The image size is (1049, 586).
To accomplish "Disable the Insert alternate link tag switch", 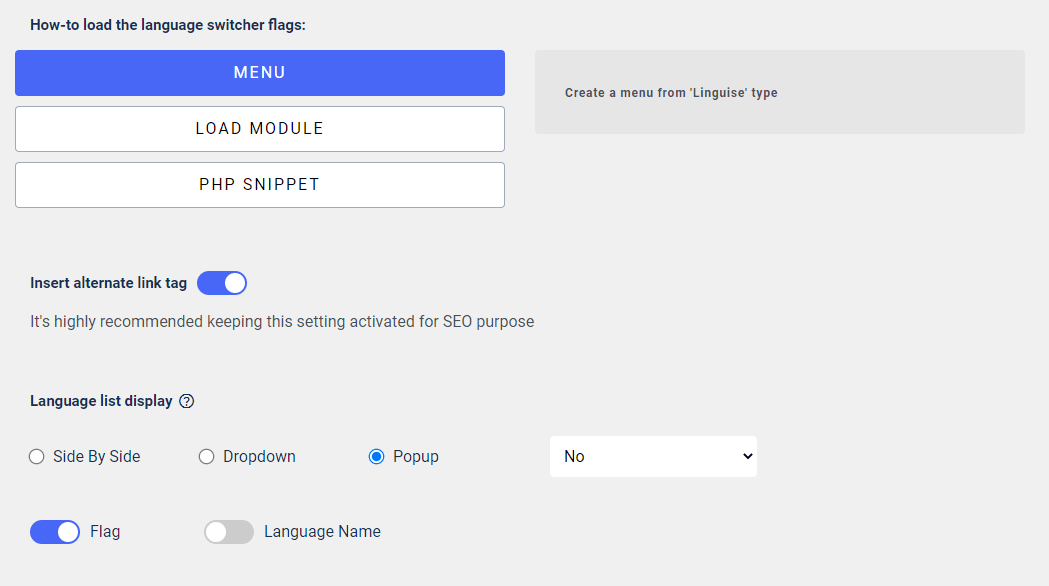I will 222,283.
